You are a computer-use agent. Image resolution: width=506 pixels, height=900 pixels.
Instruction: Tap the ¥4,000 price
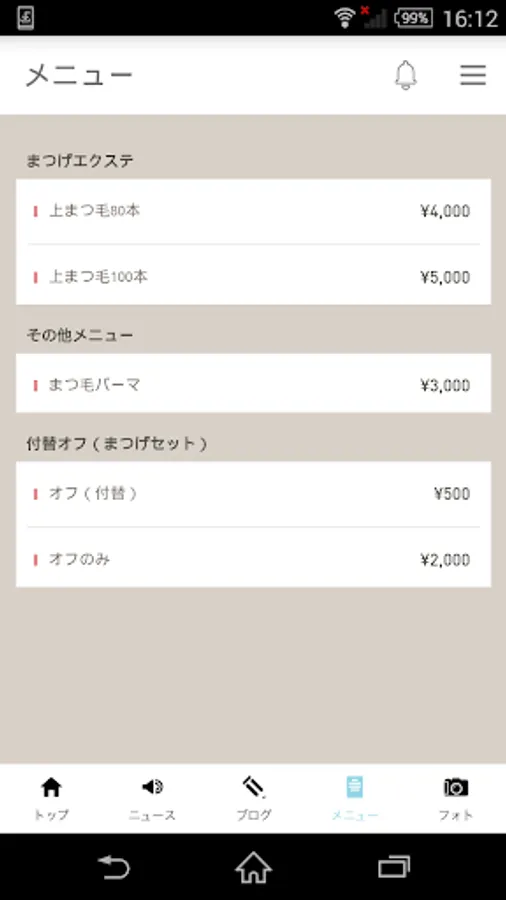(445, 211)
